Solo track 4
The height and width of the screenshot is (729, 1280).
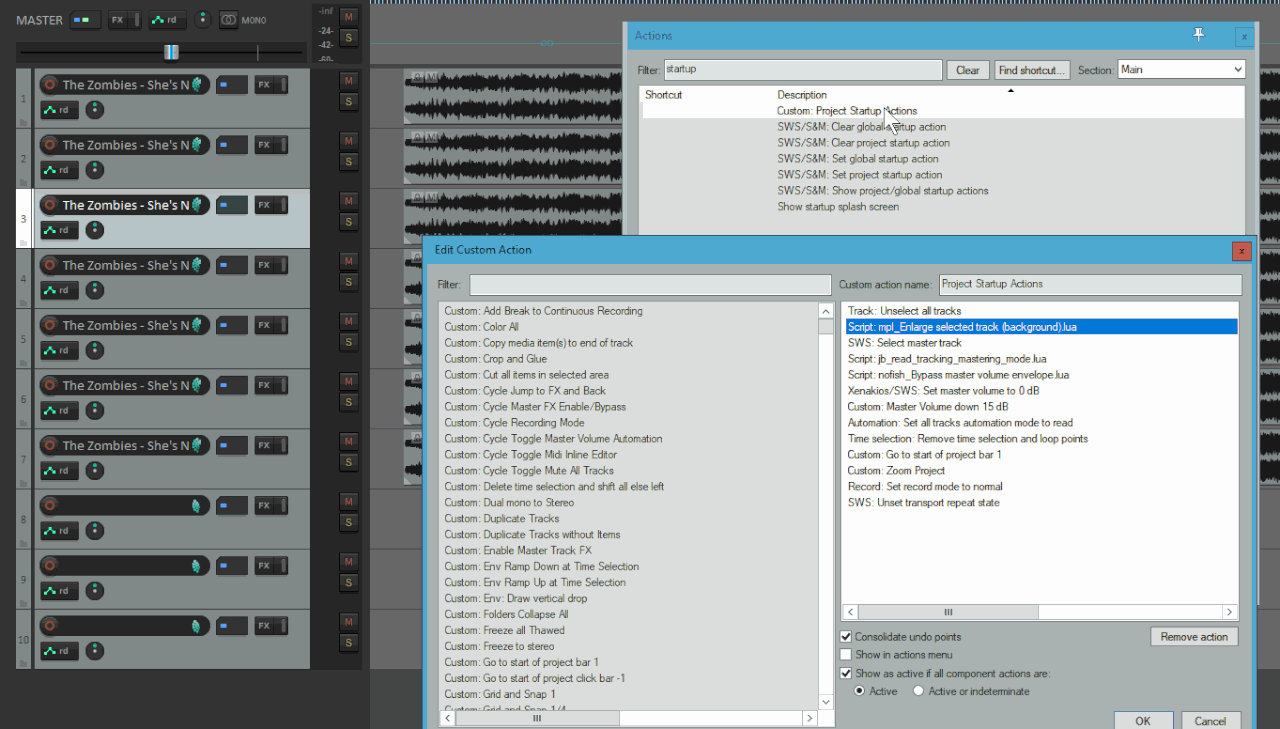coord(348,282)
